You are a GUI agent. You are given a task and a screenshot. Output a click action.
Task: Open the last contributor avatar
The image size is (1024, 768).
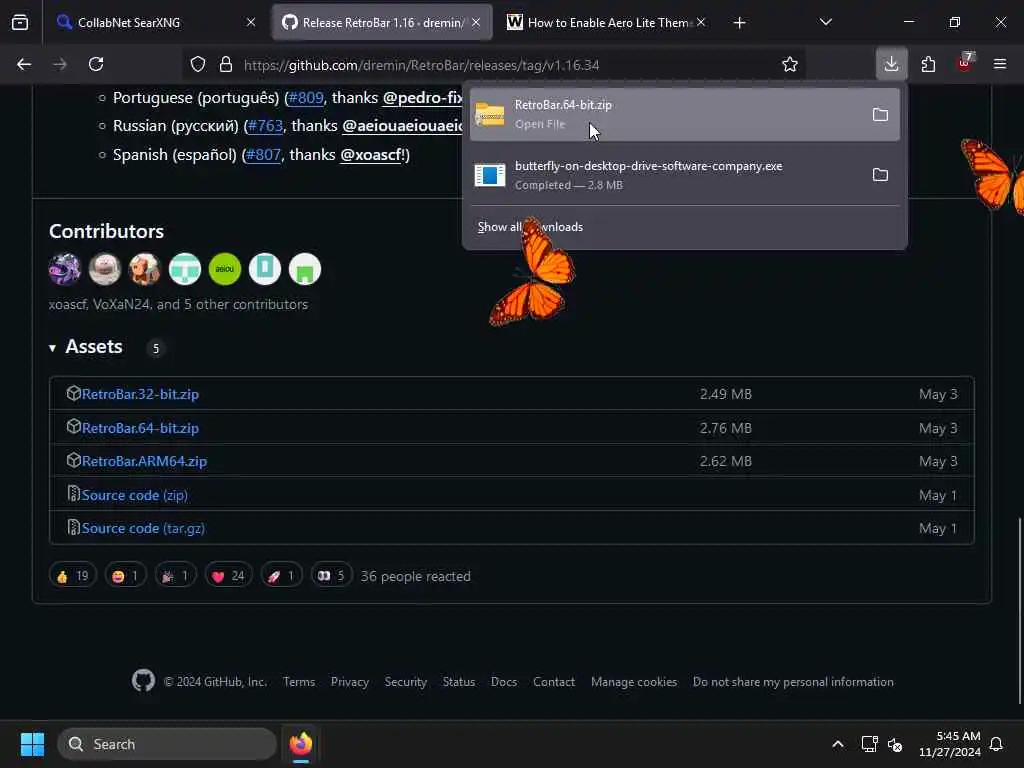(305, 269)
